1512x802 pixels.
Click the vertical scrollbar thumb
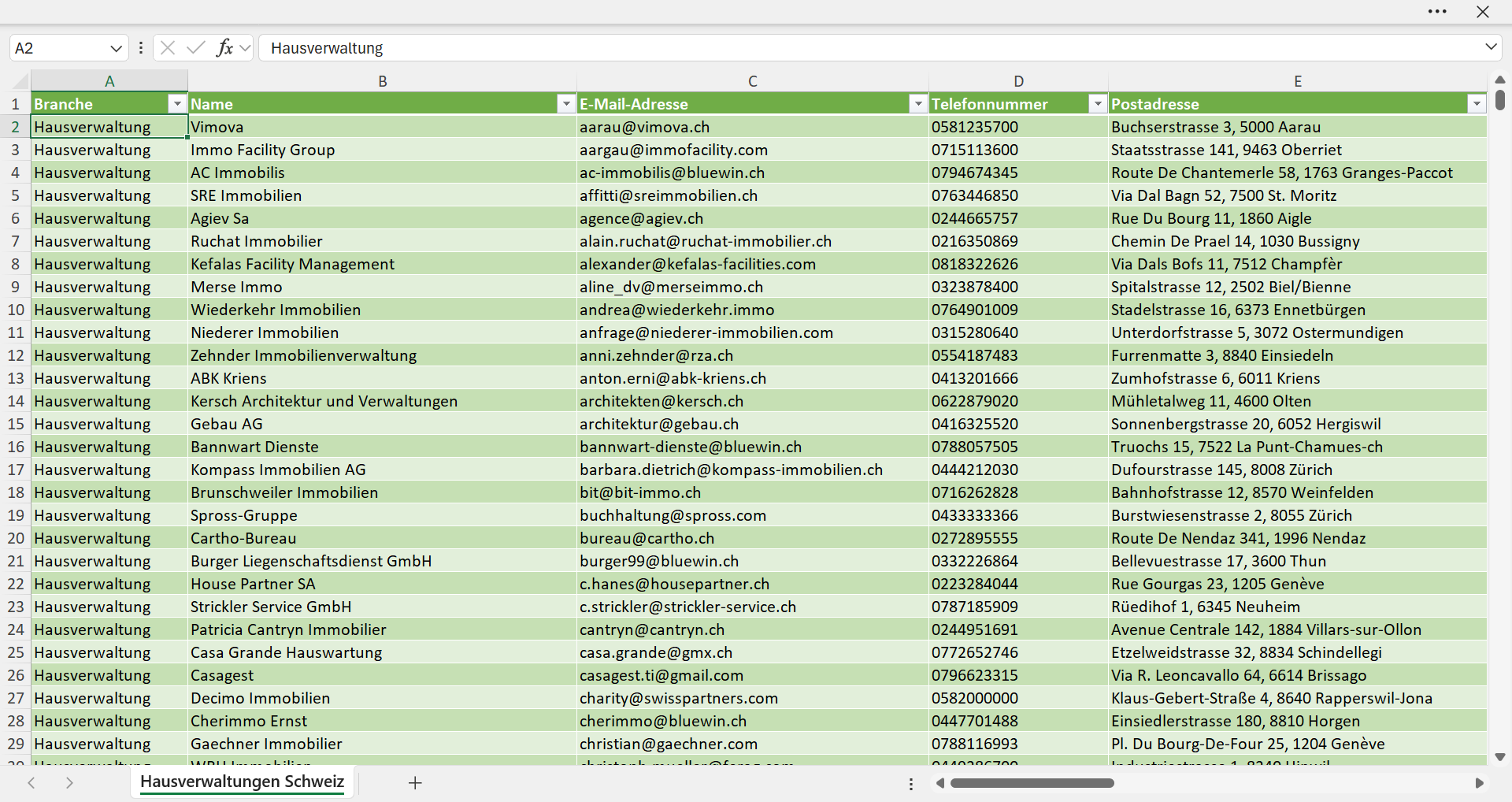click(1500, 100)
